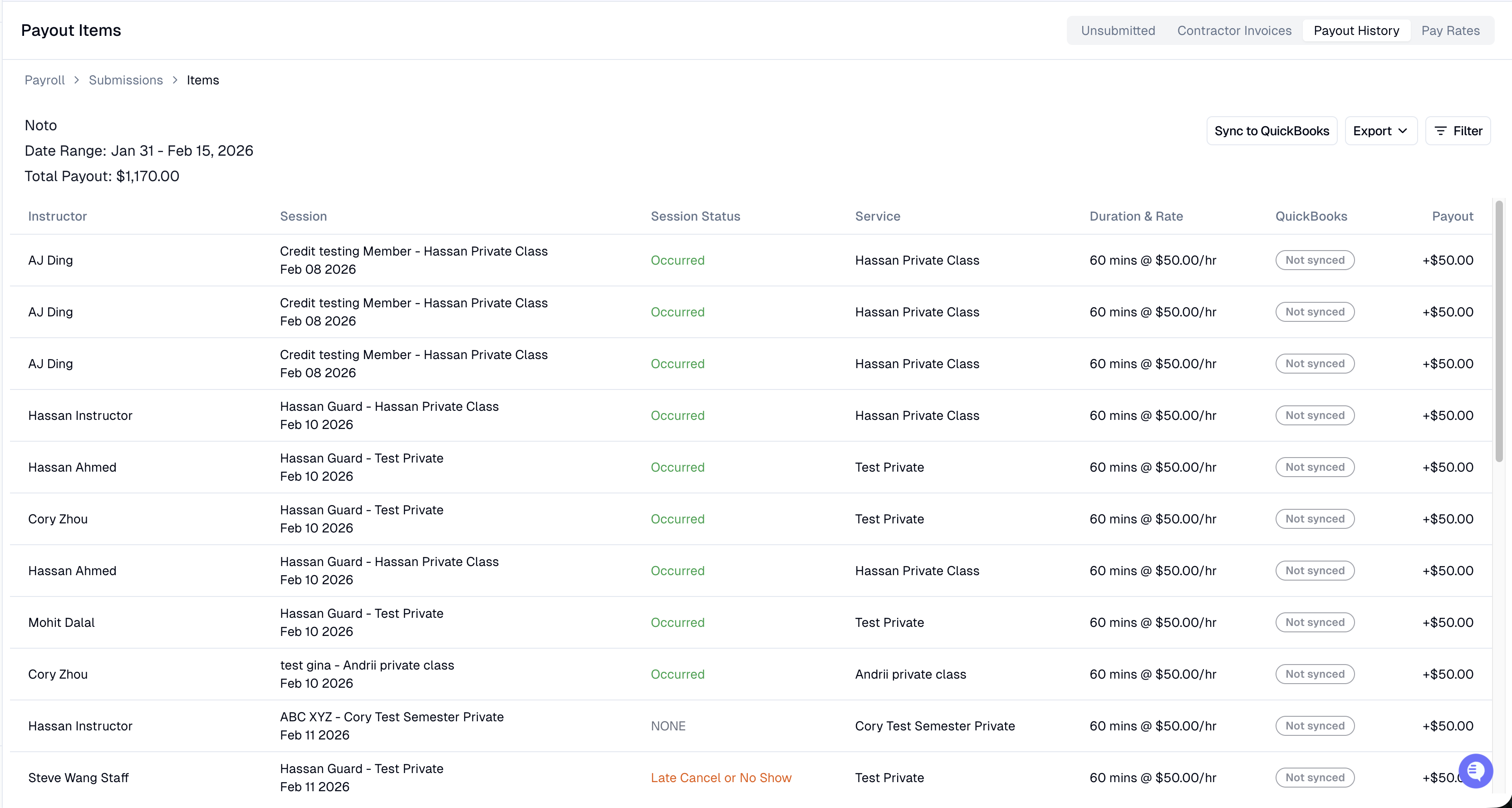Sort by the Instructor column header
1512x808 pixels.
pyautogui.click(x=58, y=216)
